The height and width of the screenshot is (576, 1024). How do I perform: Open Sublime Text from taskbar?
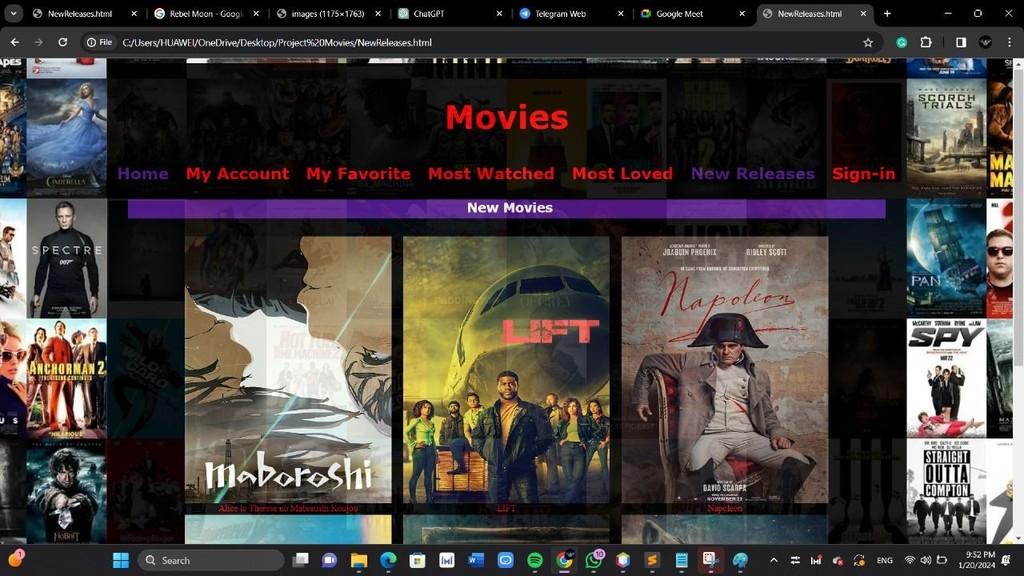click(x=652, y=560)
